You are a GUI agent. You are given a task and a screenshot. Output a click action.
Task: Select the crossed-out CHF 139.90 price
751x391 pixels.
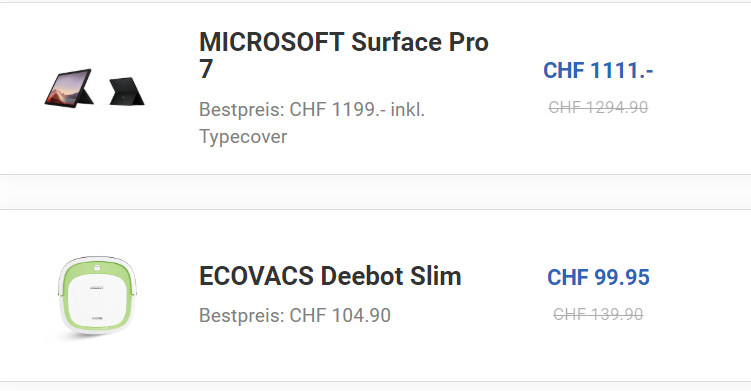coord(598,314)
